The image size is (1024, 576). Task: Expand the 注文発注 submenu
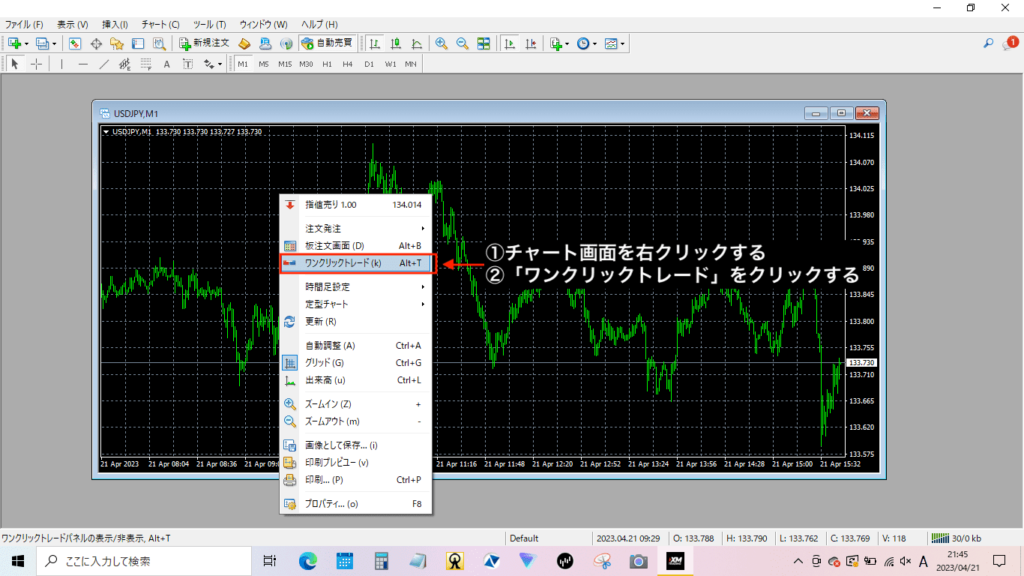(357, 229)
